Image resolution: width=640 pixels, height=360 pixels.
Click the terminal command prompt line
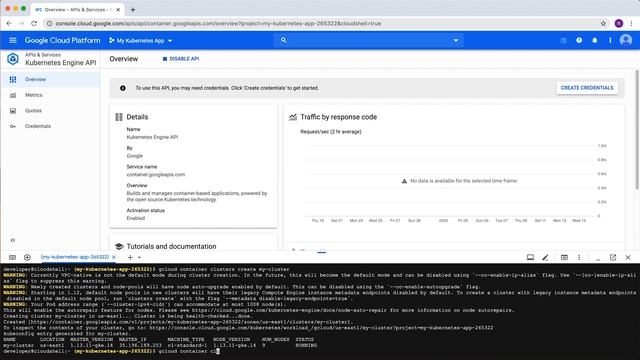click(x=111, y=351)
